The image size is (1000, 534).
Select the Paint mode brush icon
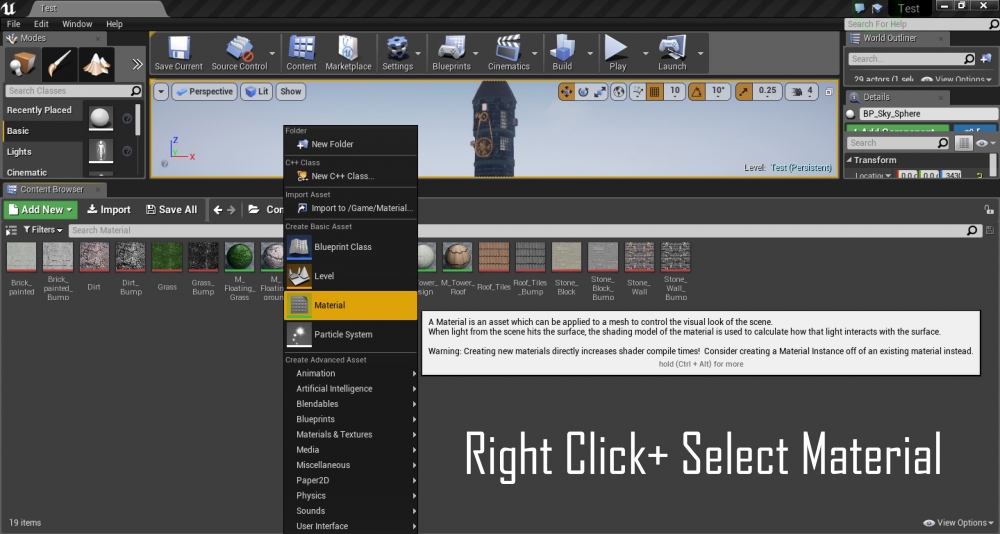pos(59,65)
